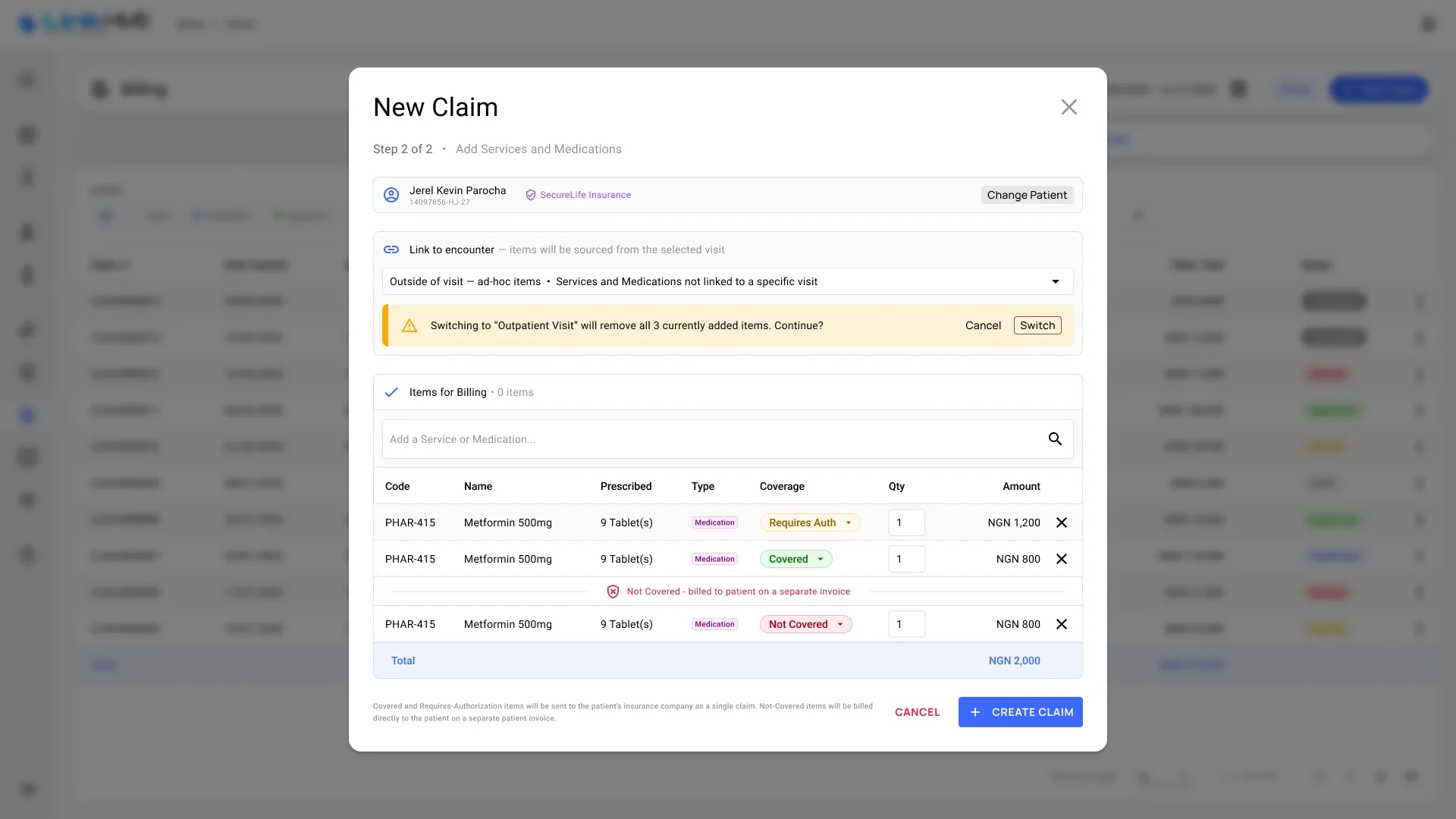Click the NGN 2,000 total amount

tap(1014, 661)
